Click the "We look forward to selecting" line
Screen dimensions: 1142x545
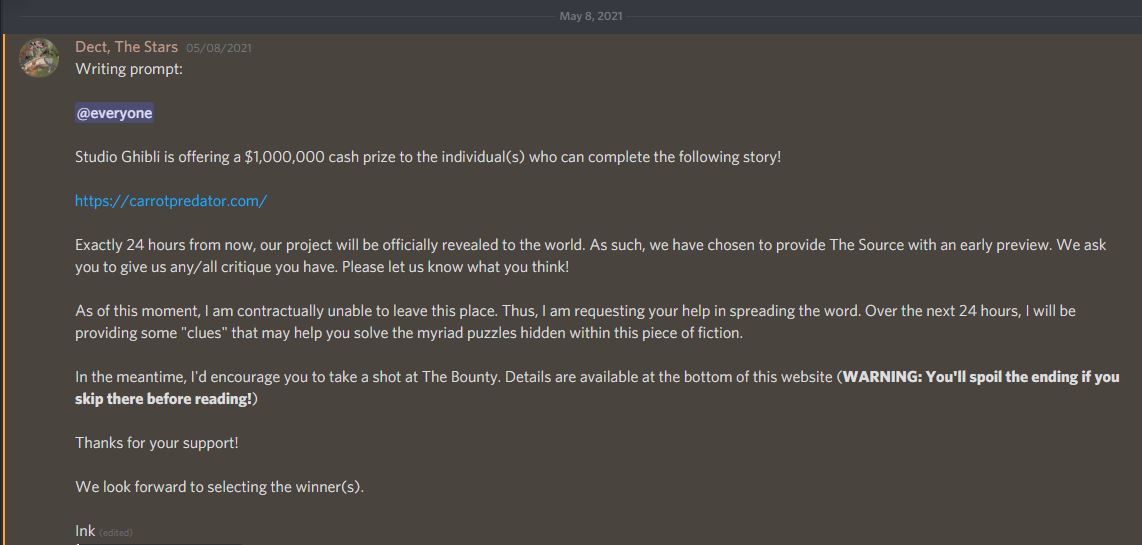[x=219, y=487]
